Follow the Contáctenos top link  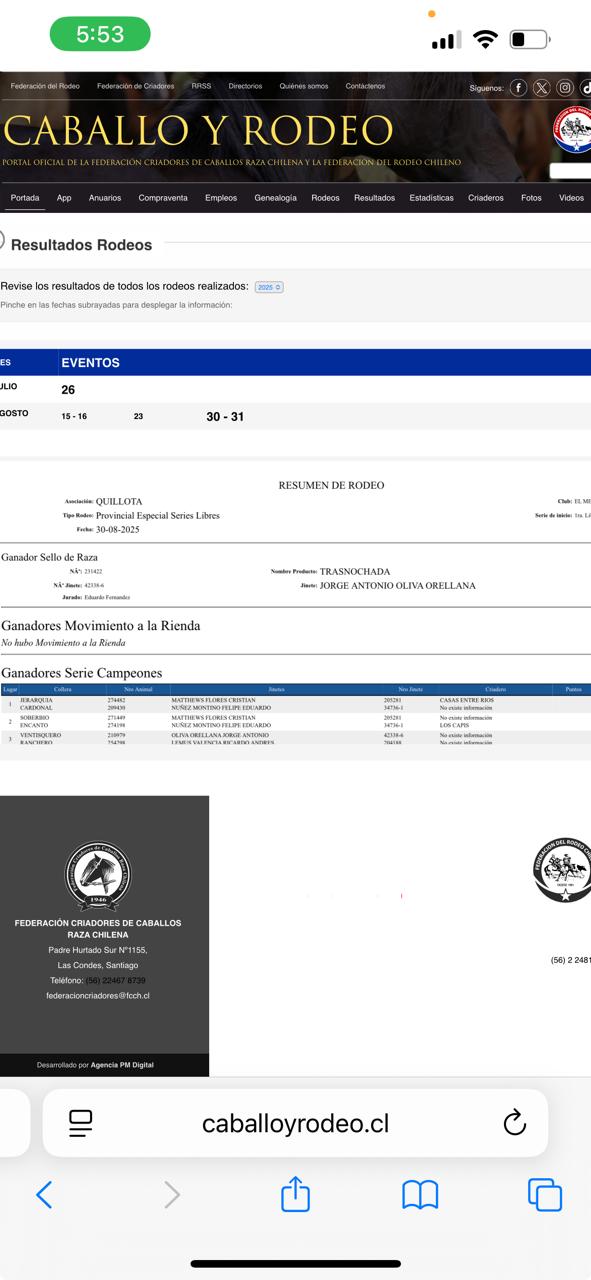coord(365,87)
